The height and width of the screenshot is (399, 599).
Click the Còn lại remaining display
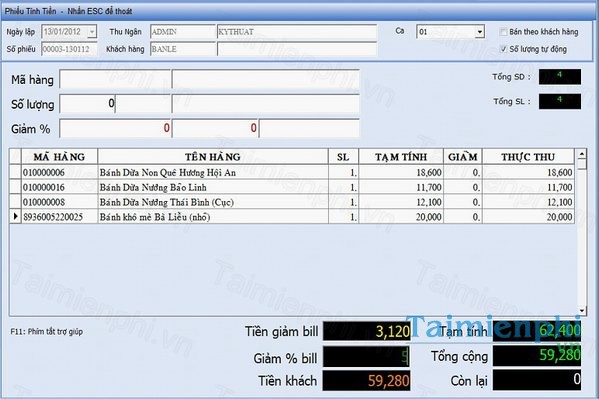pyautogui.click(x=537, y=380)
